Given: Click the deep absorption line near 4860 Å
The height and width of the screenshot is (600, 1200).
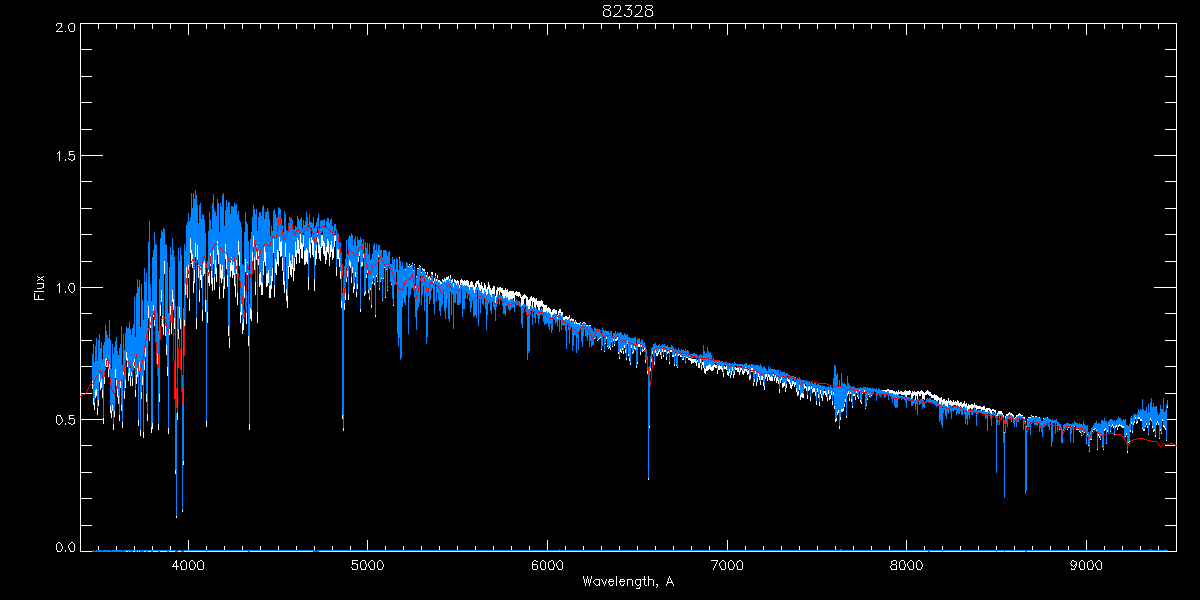Looking at the screenshot, I should coord(343,380).
